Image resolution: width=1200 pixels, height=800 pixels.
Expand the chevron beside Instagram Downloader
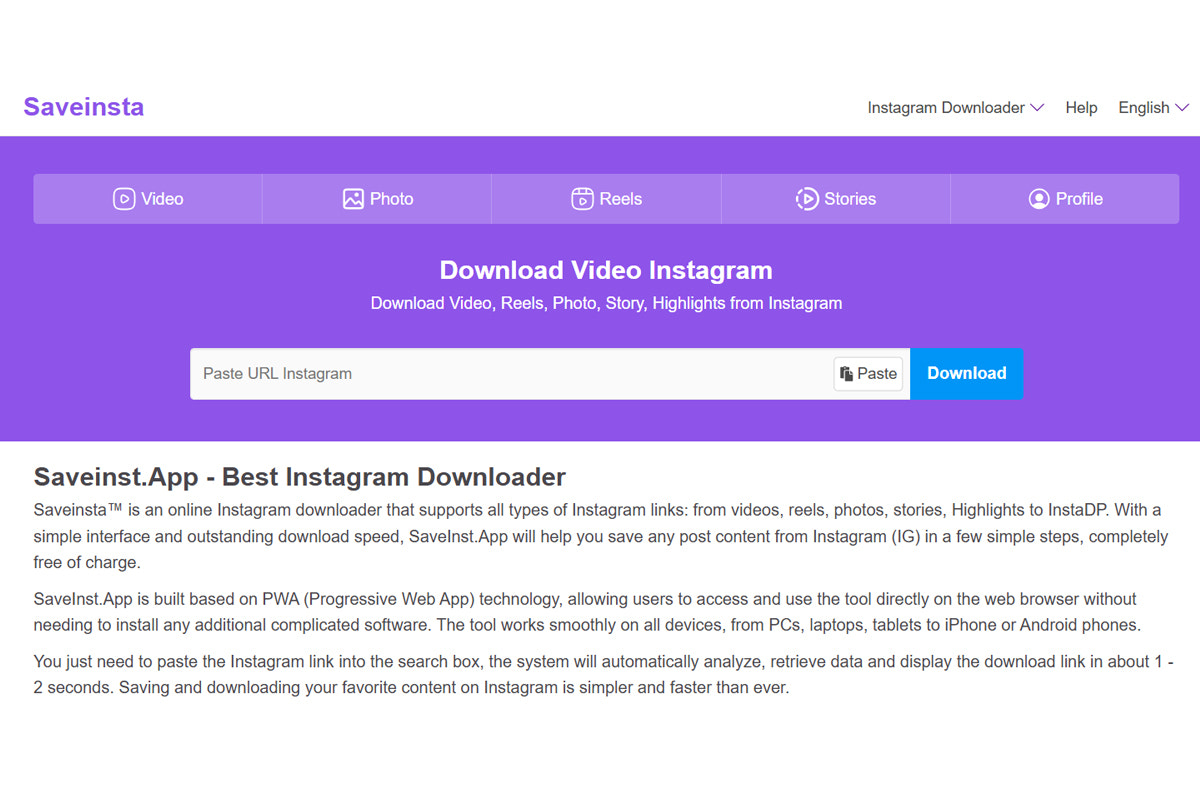click(x=1037, y=108)
